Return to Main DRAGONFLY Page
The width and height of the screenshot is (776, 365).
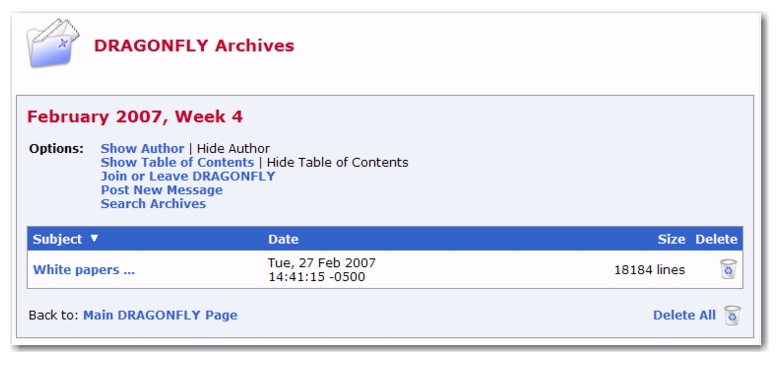(x=160, y=315)
